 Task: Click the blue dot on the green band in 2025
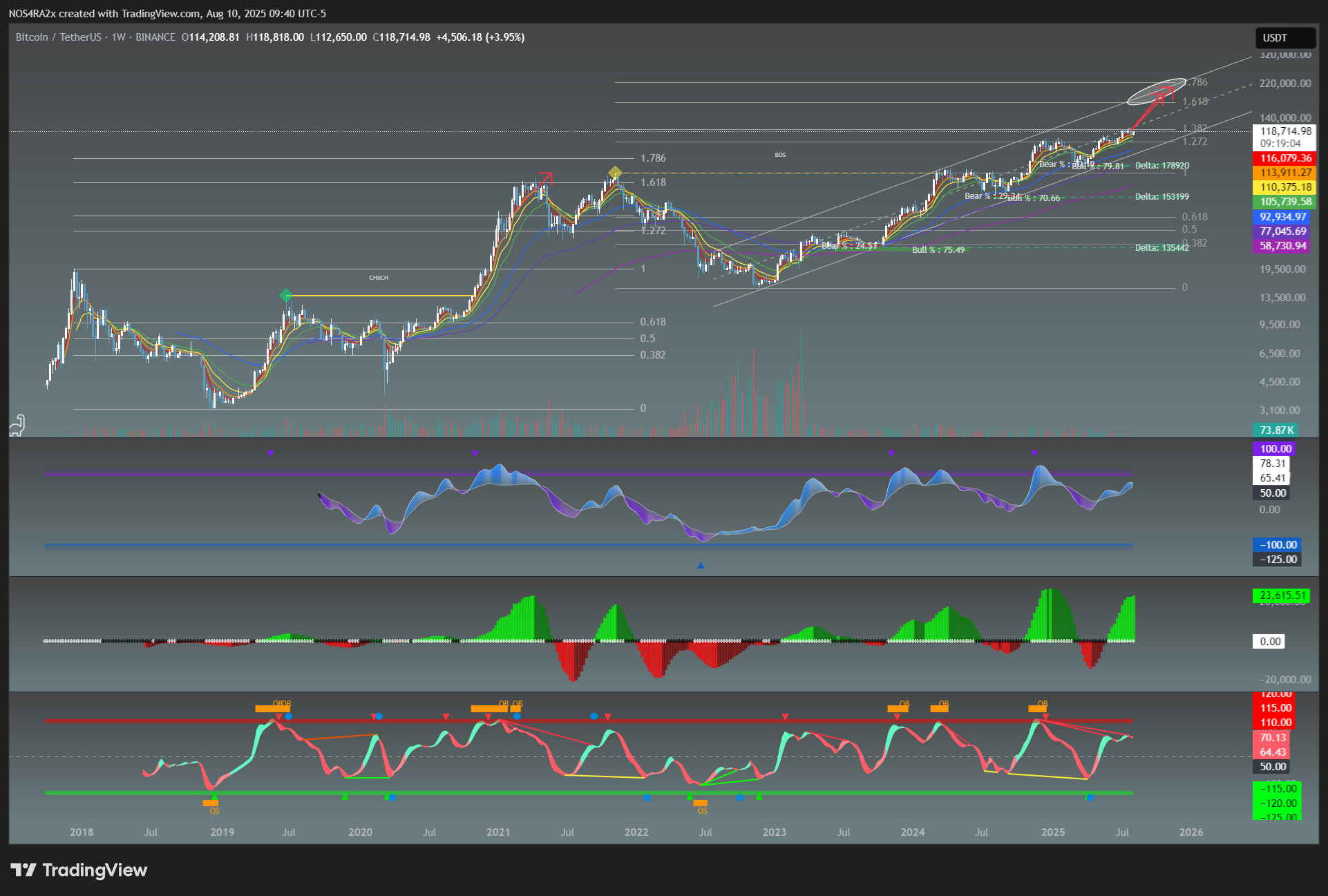pos(1090,798)
